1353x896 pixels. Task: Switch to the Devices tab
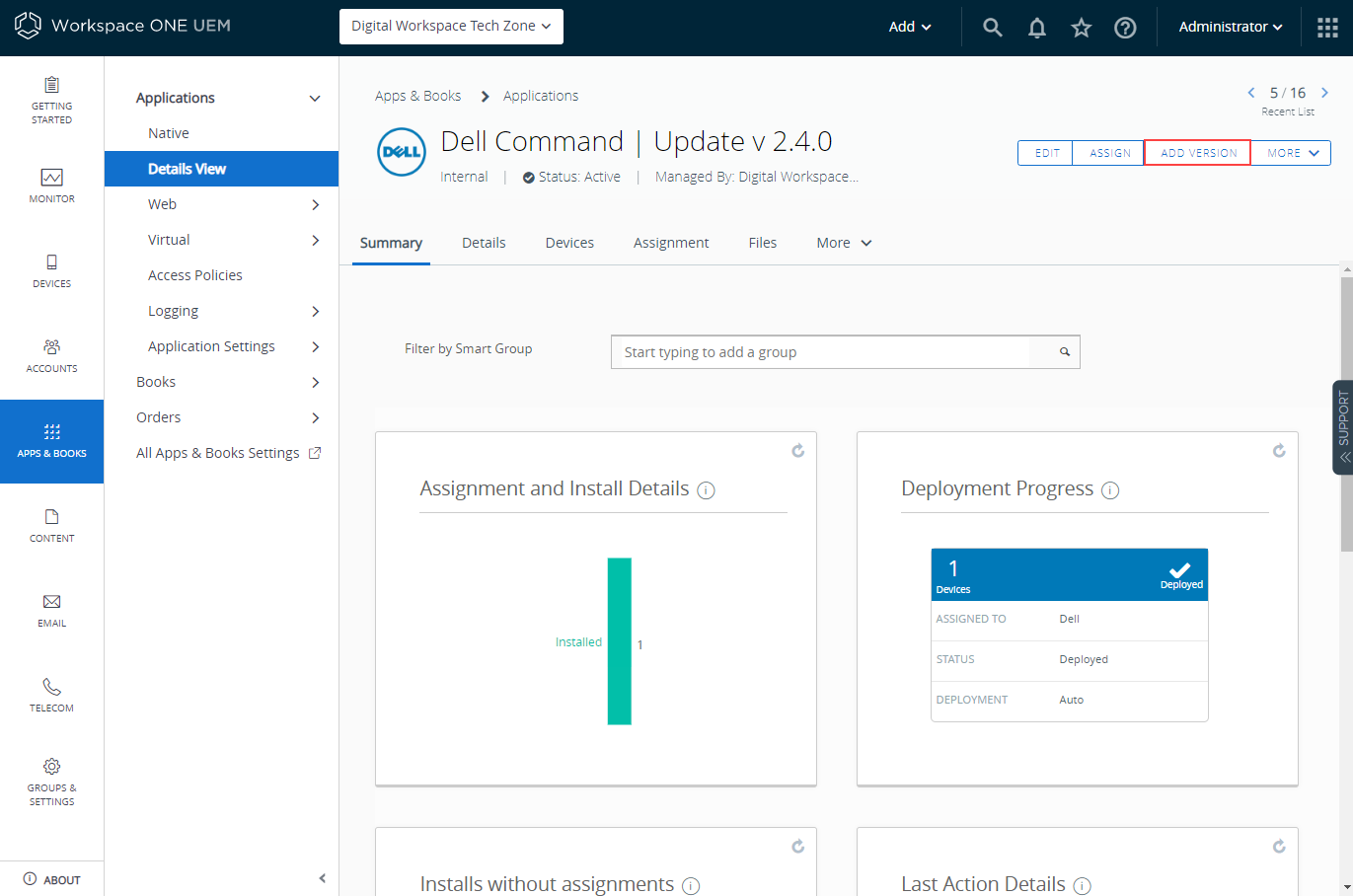pyautogui.click(x=569, y=243)
